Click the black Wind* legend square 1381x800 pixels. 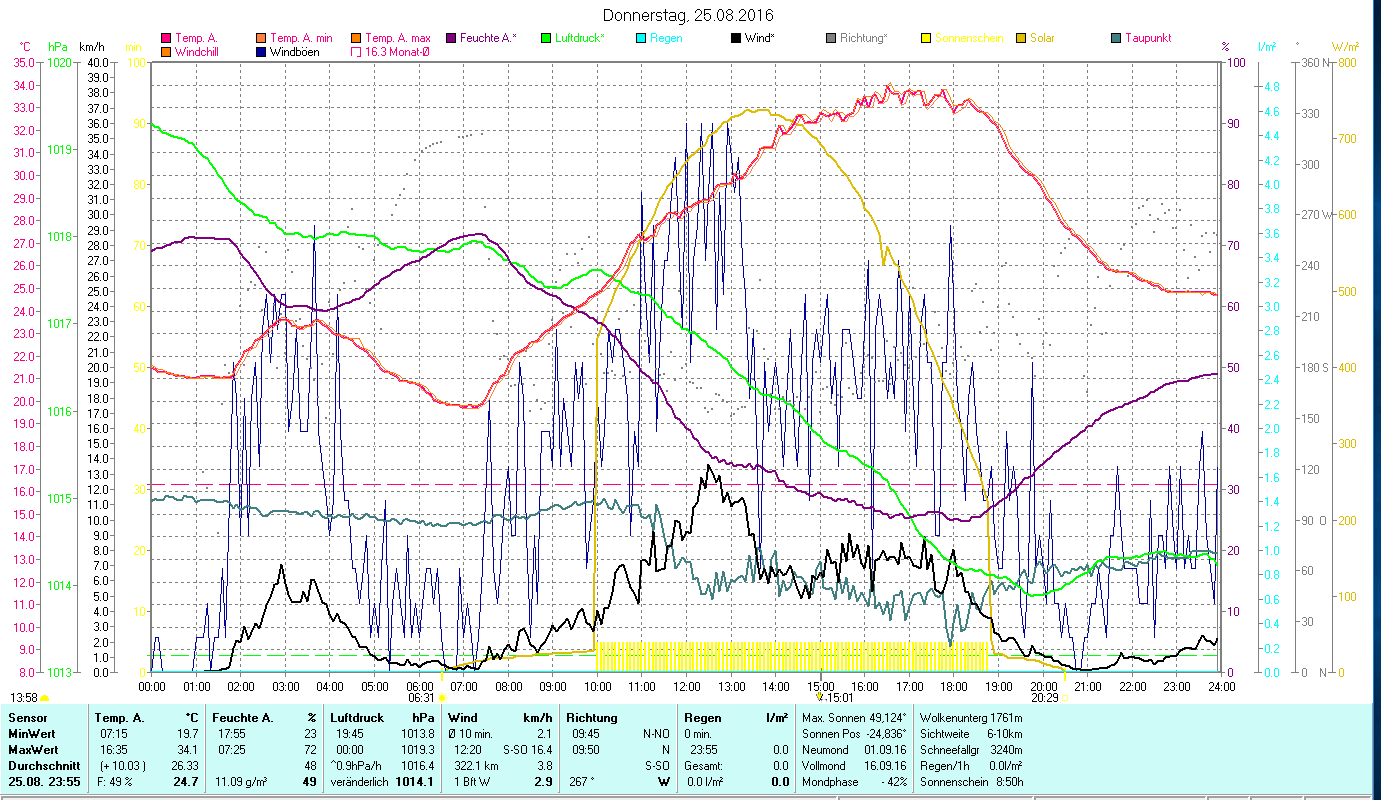click(x=736, y=38)
